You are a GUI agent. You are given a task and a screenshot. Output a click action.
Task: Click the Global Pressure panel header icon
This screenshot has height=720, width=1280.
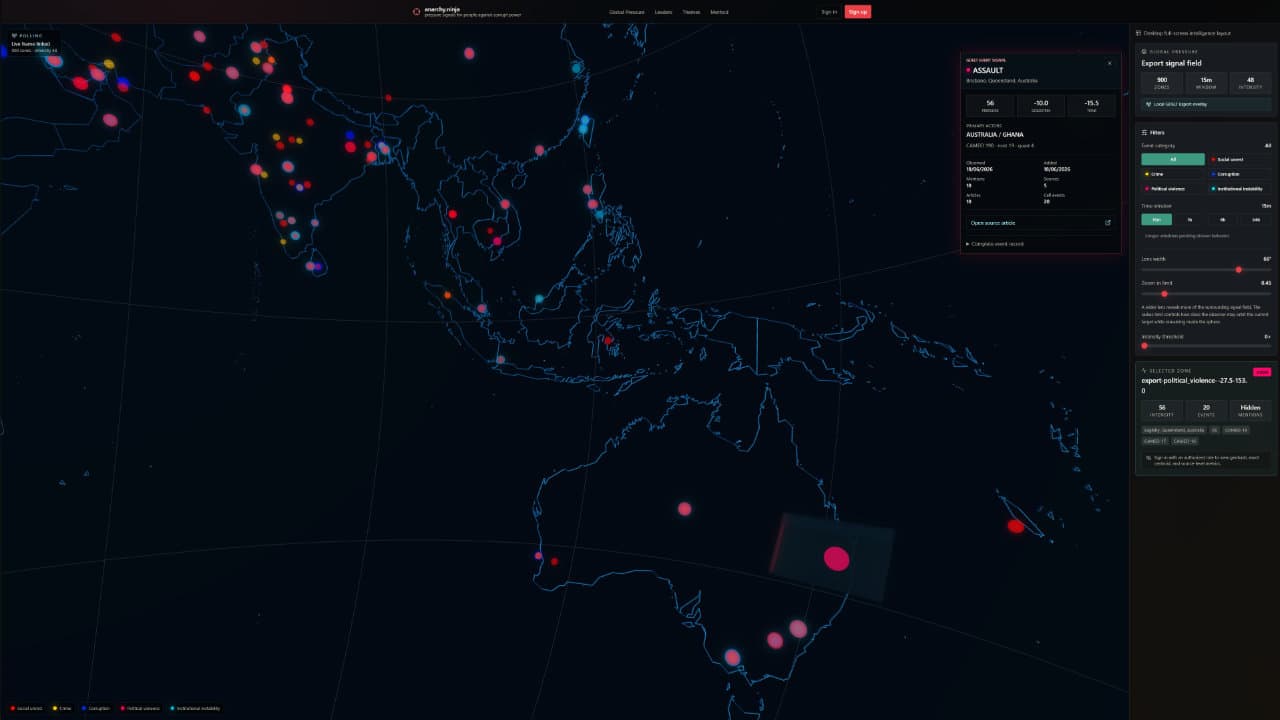click(1144, 51)
